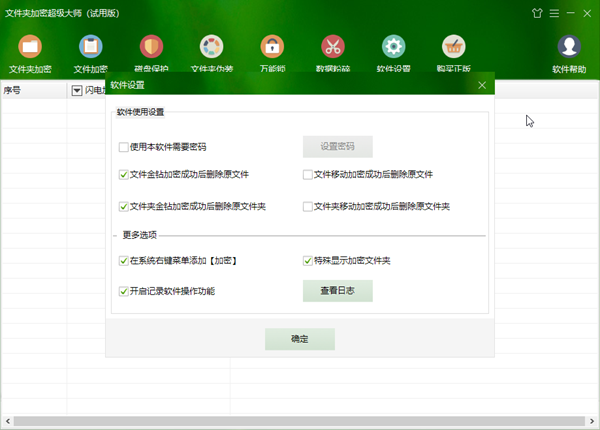Screen dimensions: 600x430
Task: Open the 数据粉碎 data shredder scissors icon
Action: click(332, 47)
